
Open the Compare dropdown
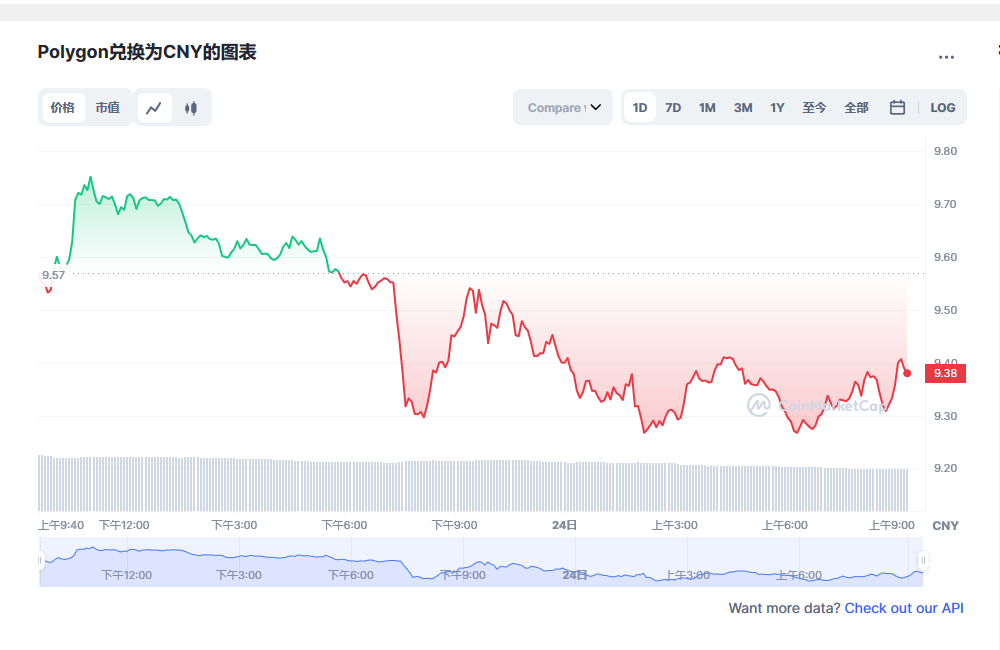pyautogui.click(x=562, y=107)
